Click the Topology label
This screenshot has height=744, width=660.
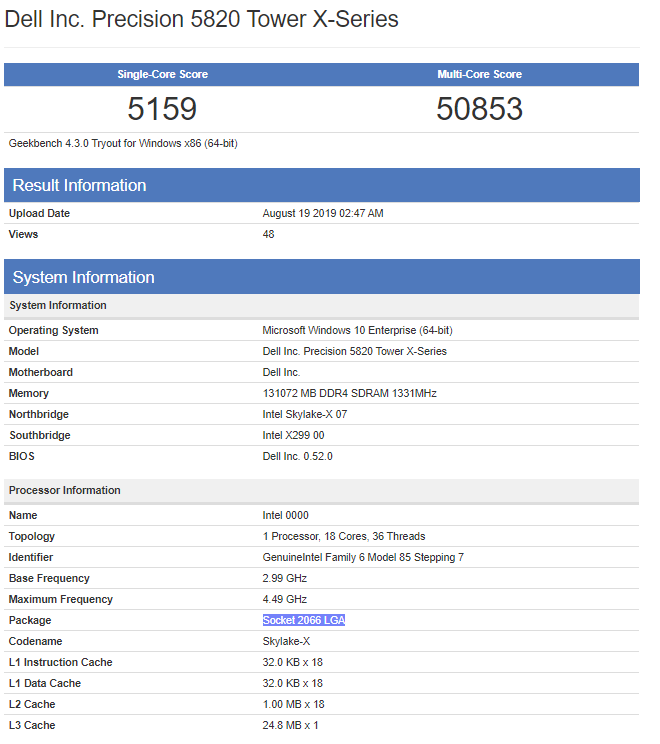click(32, 536)
